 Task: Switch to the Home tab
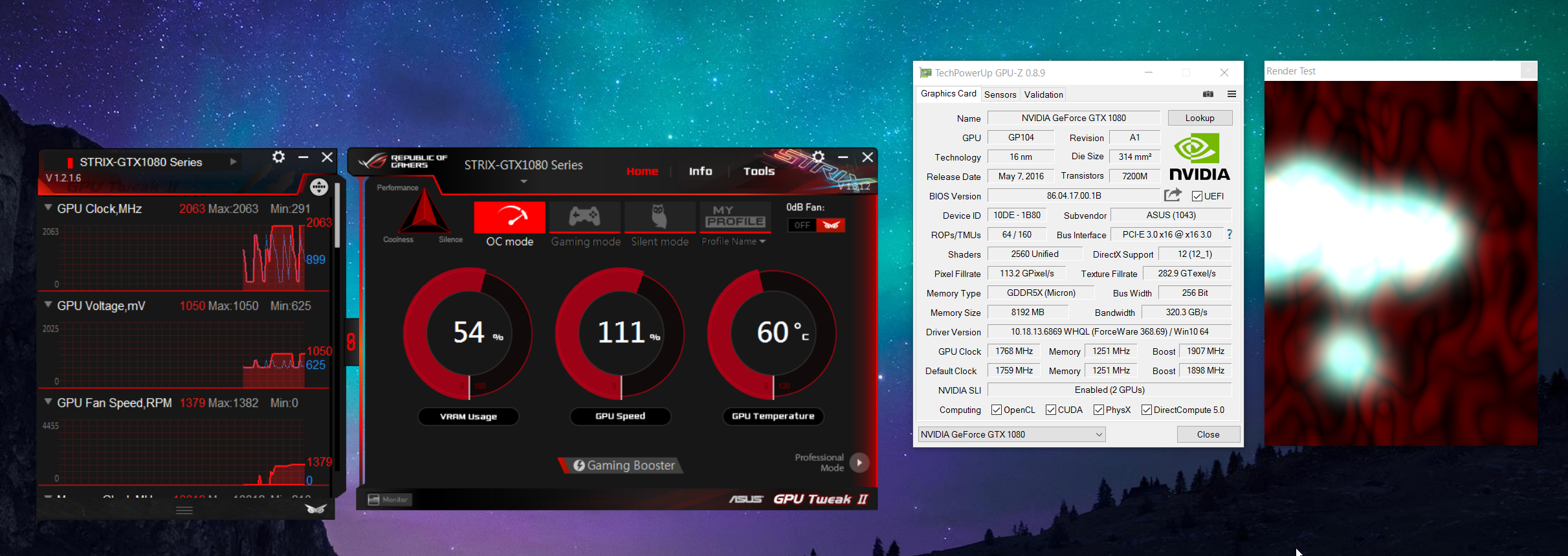point(642,171)
